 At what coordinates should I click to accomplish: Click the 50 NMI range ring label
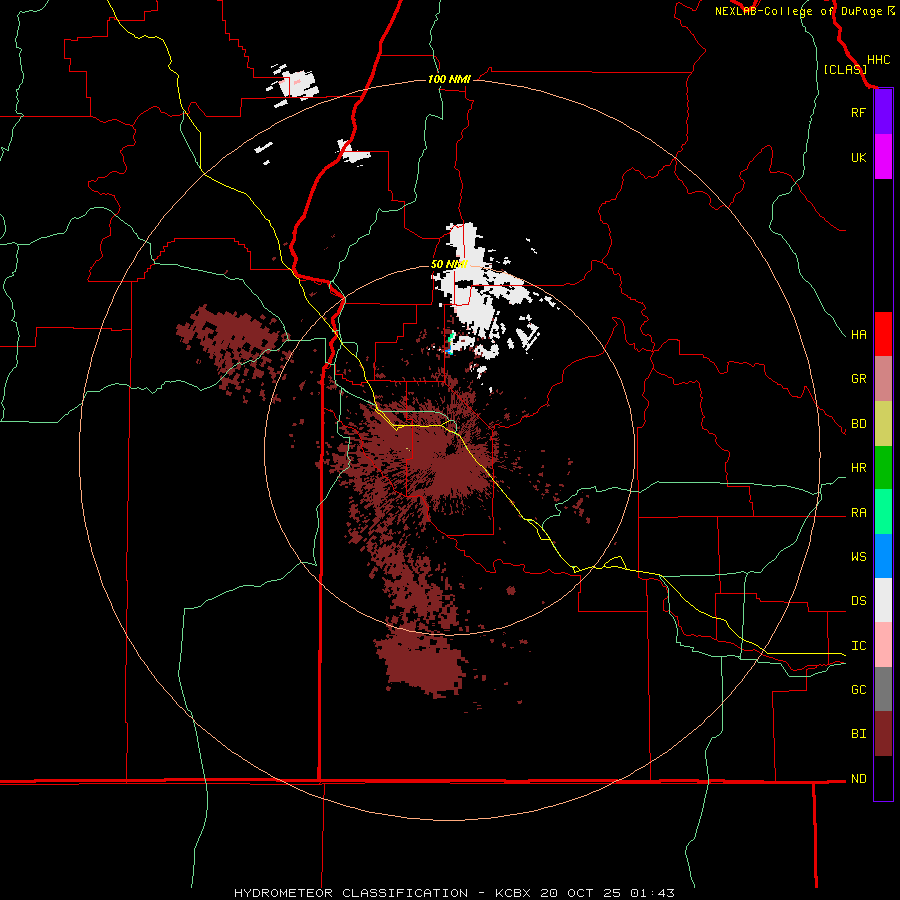click(x=449, y=265)
